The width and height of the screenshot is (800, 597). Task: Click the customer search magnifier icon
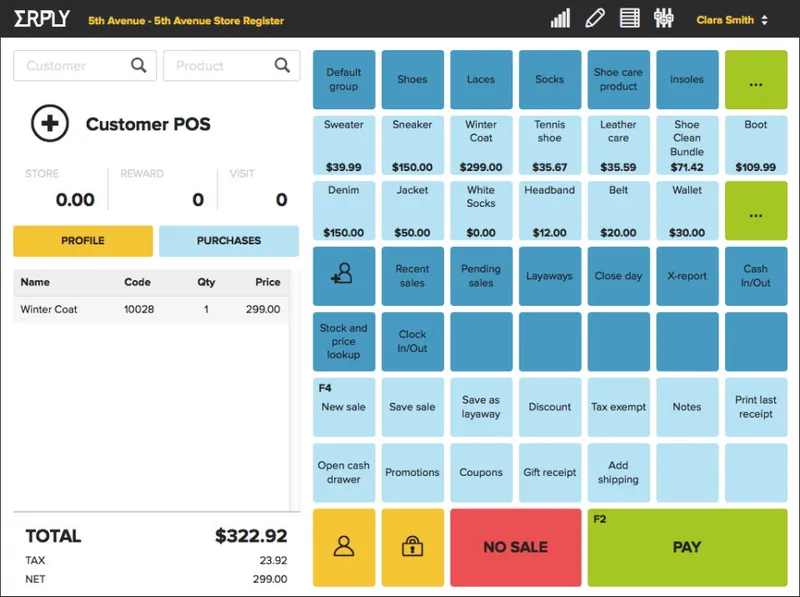(139, 65)
